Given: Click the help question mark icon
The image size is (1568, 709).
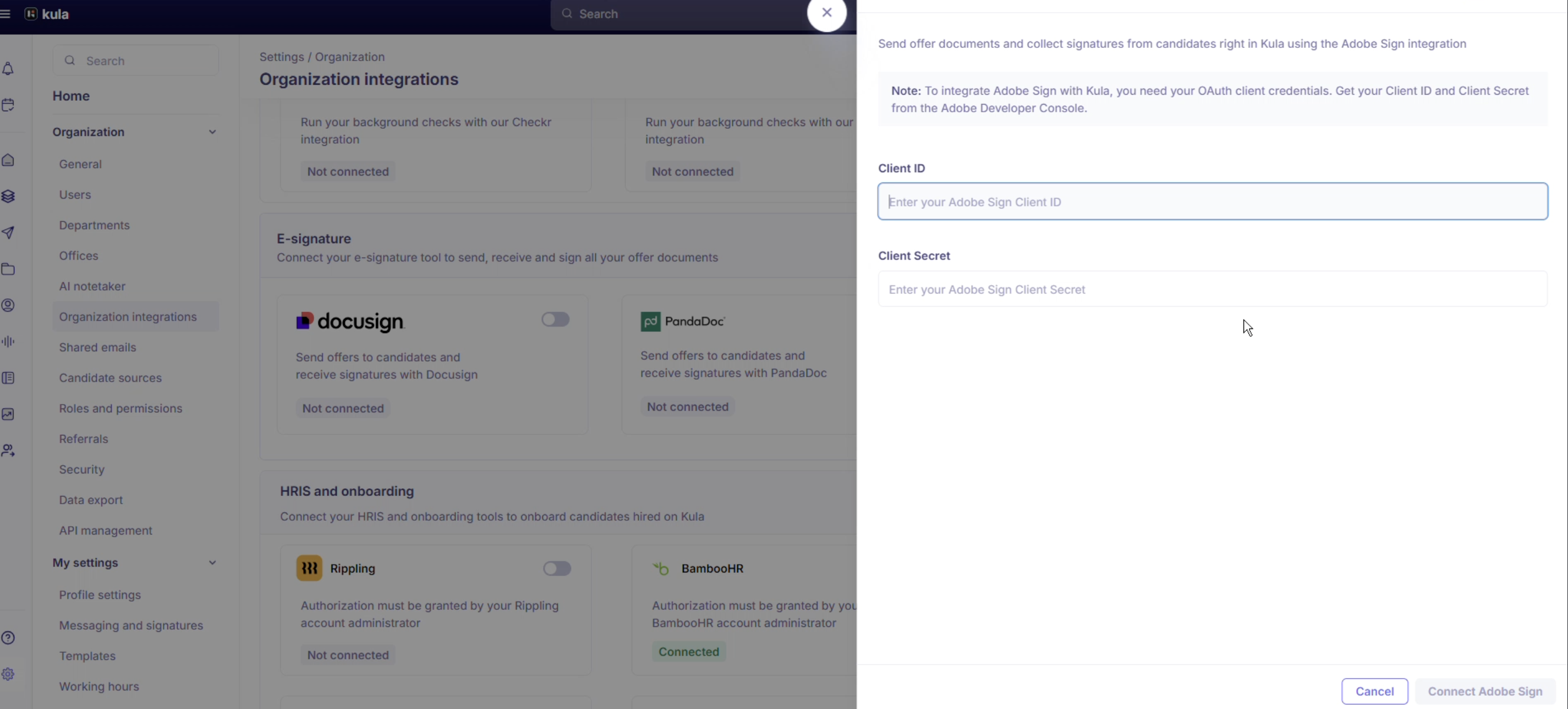Looking at the screenshot, I should point(8,638).
